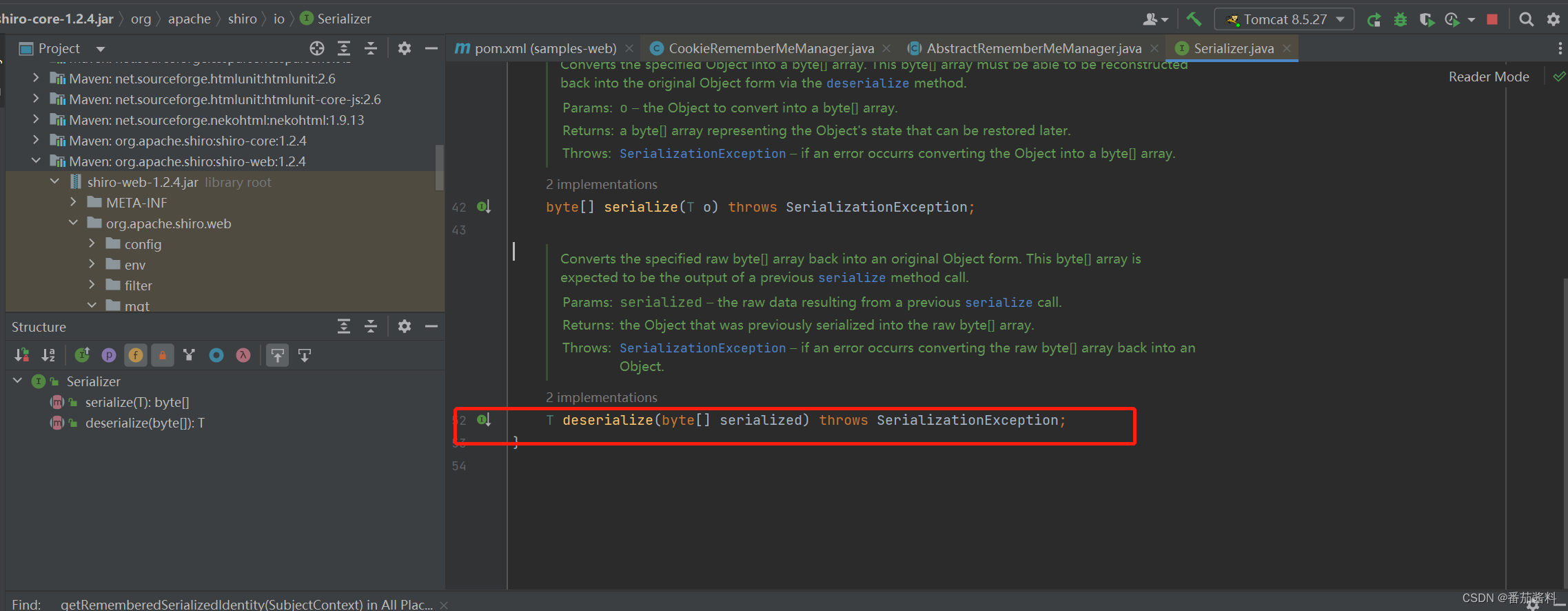1568x611 pixels.
Task: Follow SerializationException link in serialize Throws
Action: coord(702,153)
